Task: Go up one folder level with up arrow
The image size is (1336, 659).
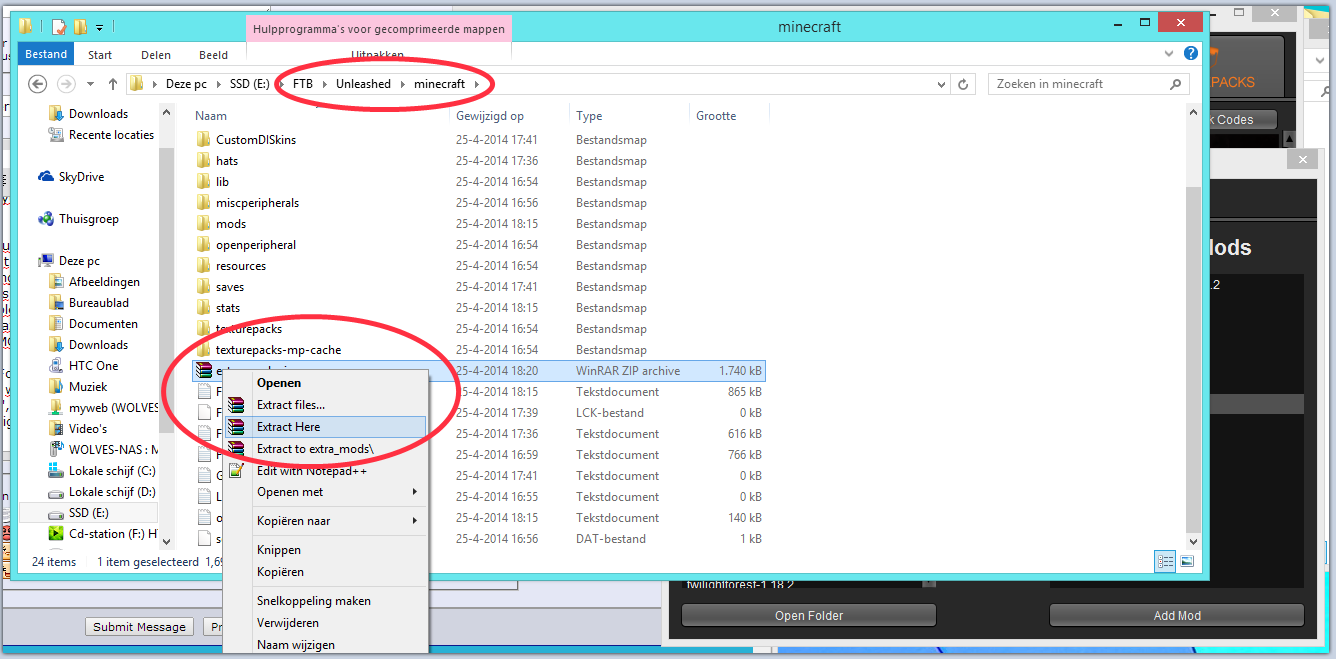Action: click(113, 84)
